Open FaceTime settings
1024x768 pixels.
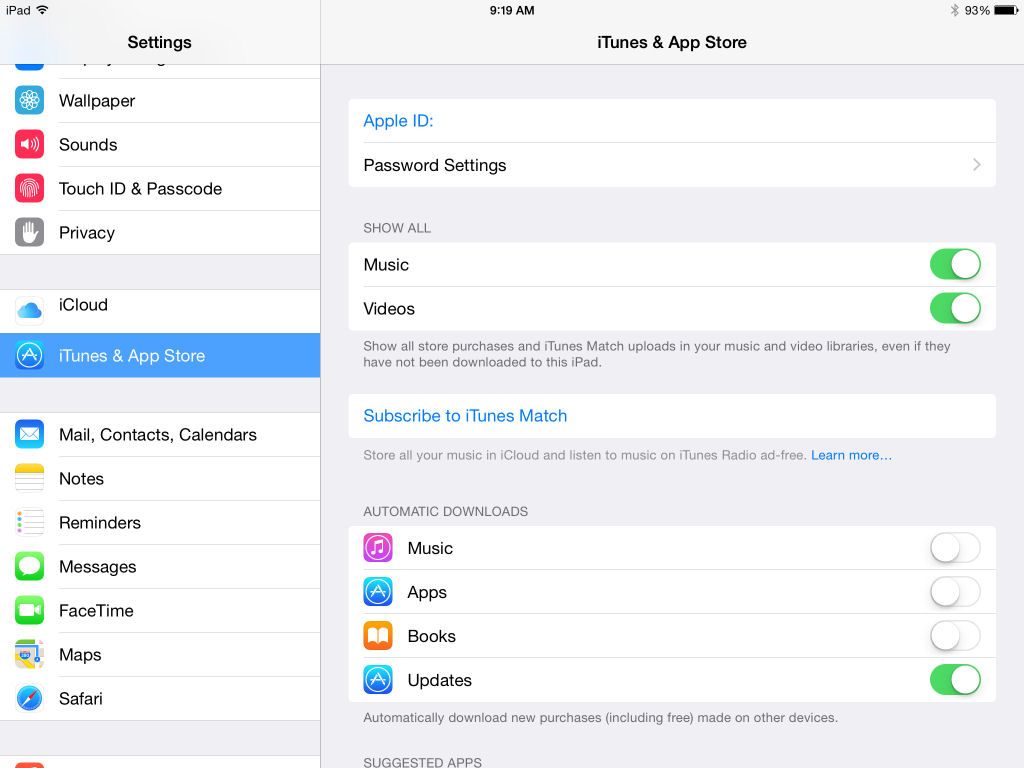coord(160,610)
